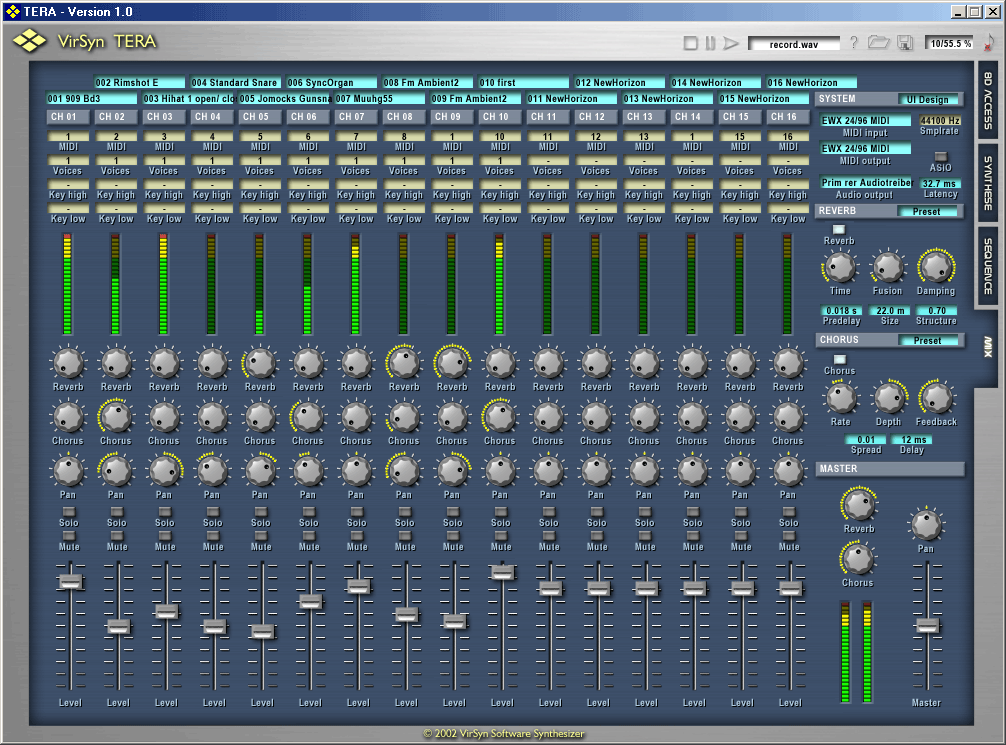Viewport: 1006px width, 745px height.
Task: Click the reverb Time knob
Action: pyautogui.click(x=840, y=267)
